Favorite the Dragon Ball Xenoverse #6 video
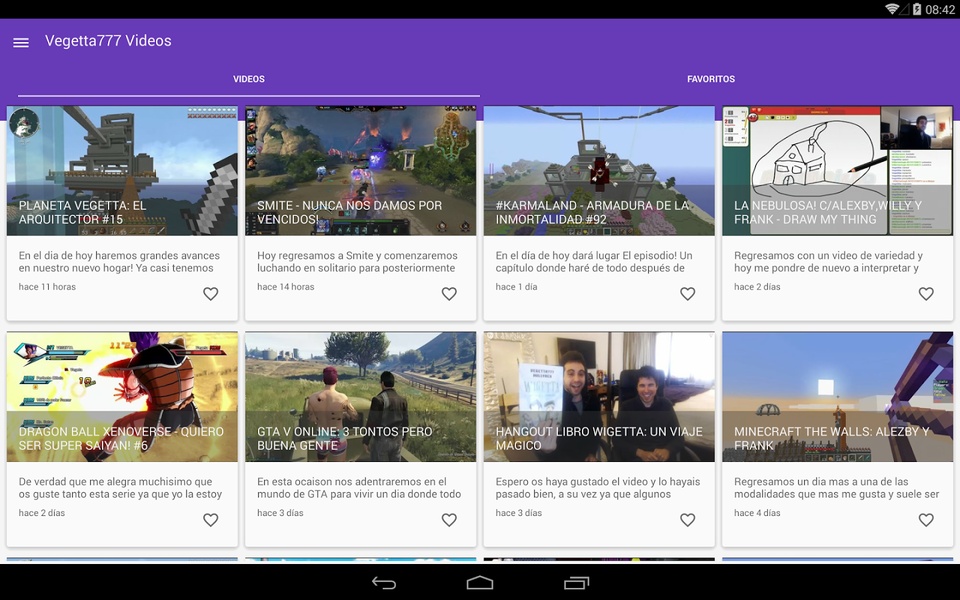The image size is (960, 600). tap(211, 520)
